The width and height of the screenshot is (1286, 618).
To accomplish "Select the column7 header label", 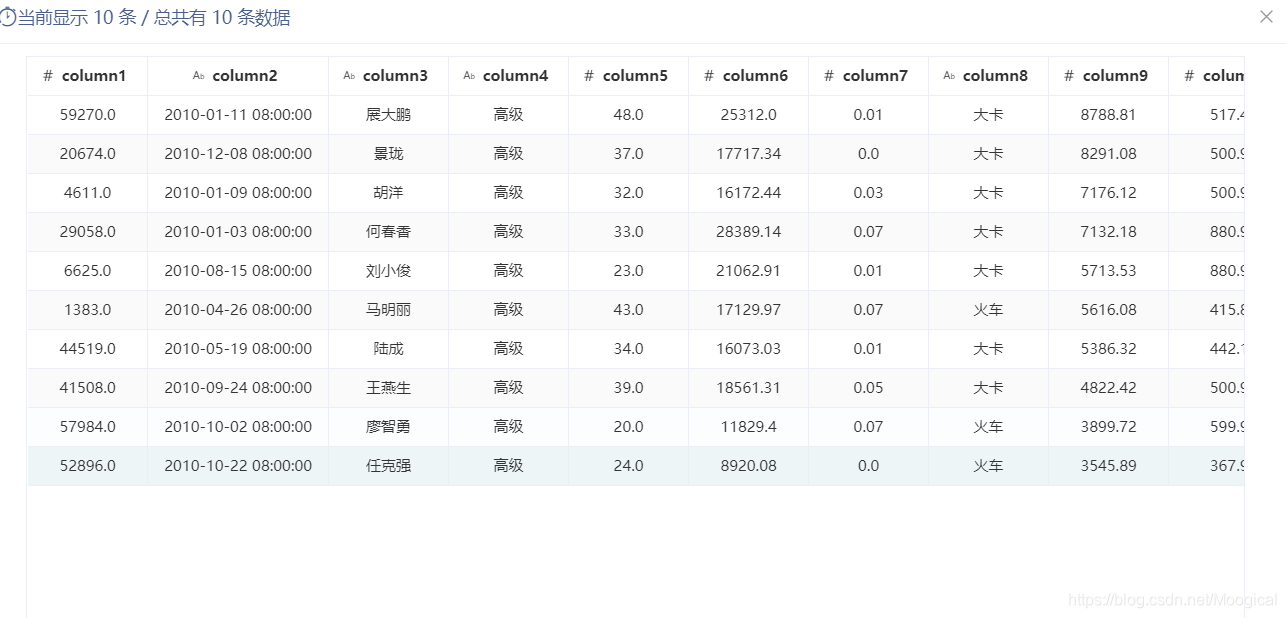I will click(x=875, y=76).
